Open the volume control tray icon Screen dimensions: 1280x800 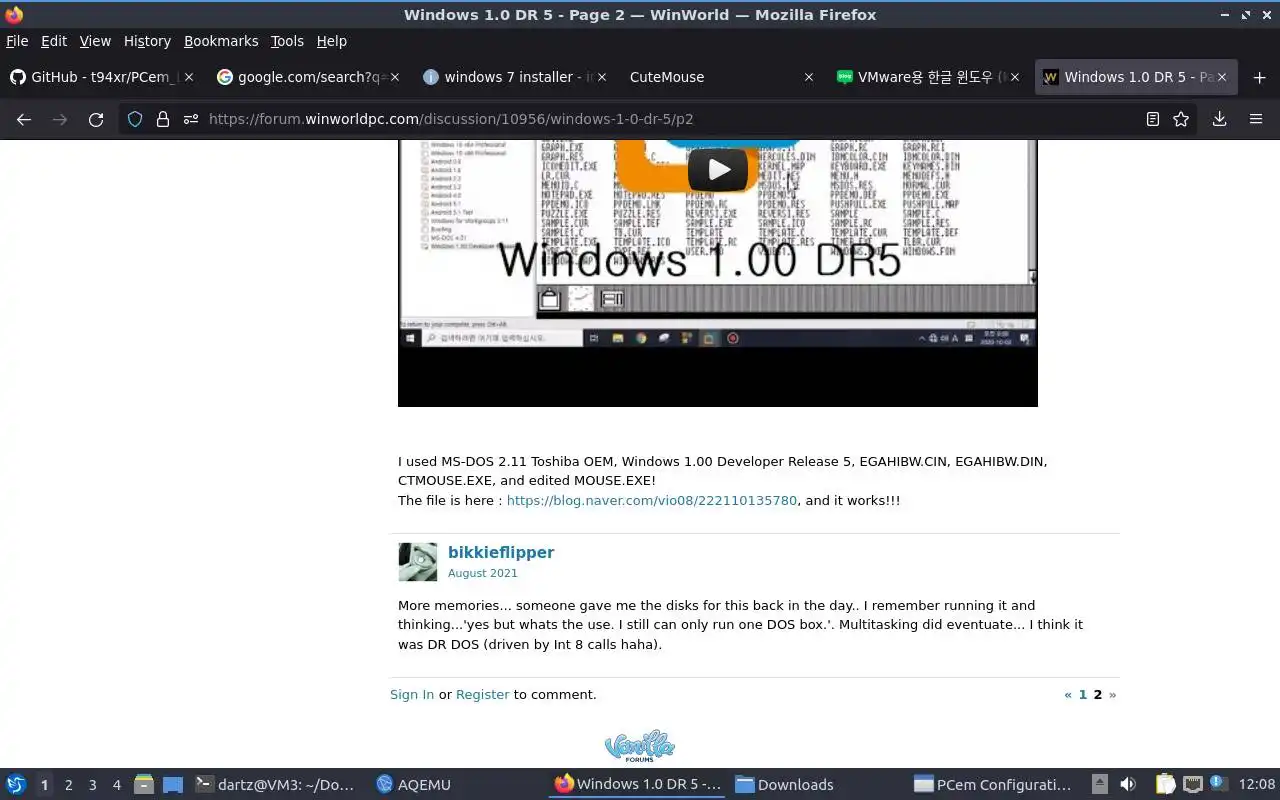[x=1128, y=785]
